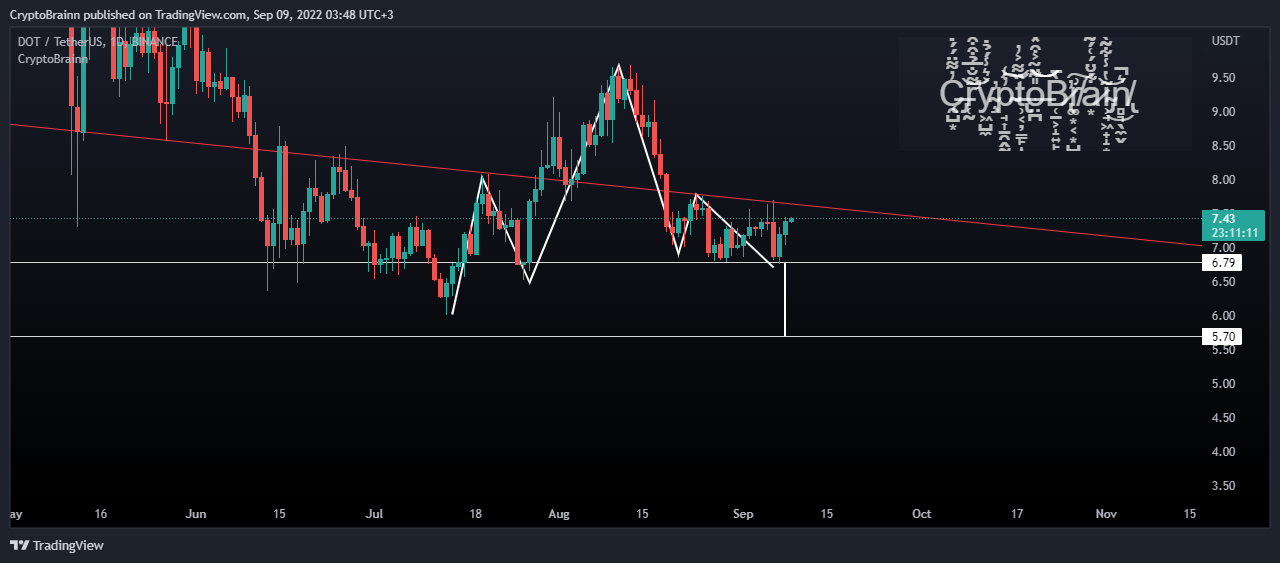
Task: Click the Sep date on the time axis
Action: click(x=743, y=514)
